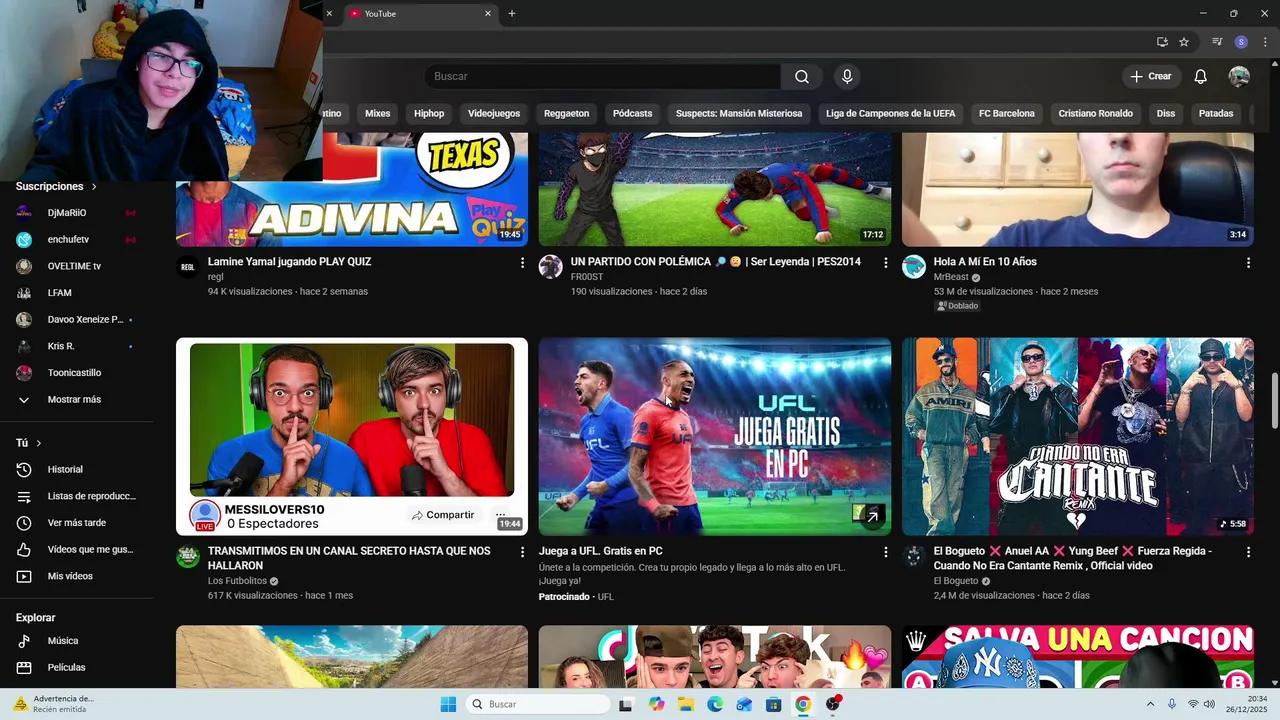This screenshot has height=720, width=1280.
Task: Open the OBS icon in the taskbar
Action: point(833,704)
